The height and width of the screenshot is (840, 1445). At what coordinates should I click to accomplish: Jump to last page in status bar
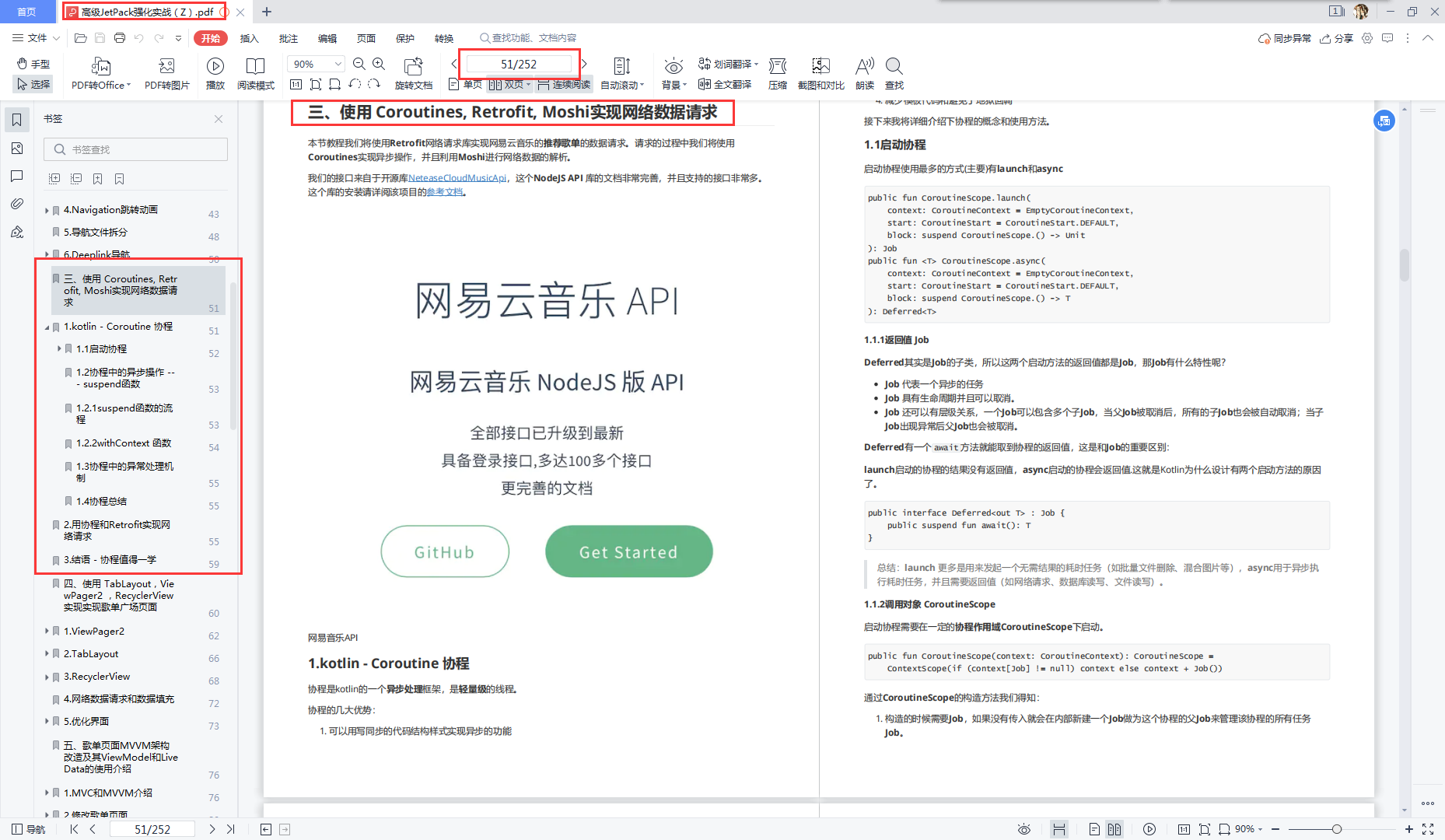click(x=231, y=829)
